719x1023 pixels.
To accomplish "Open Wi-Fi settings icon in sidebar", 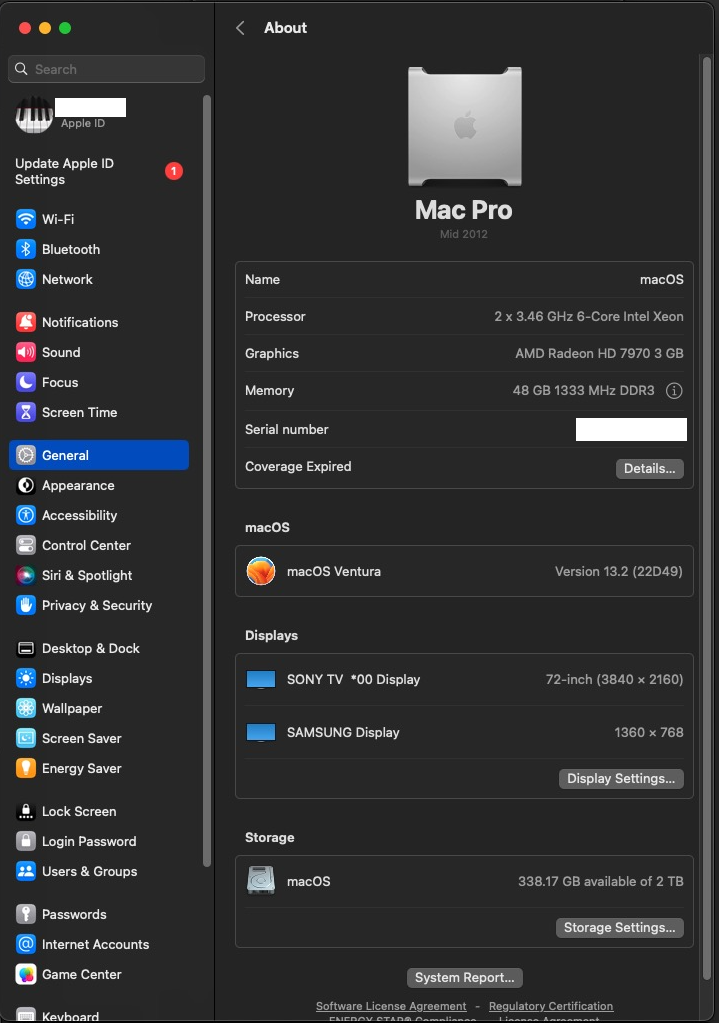I will point(25,219).
